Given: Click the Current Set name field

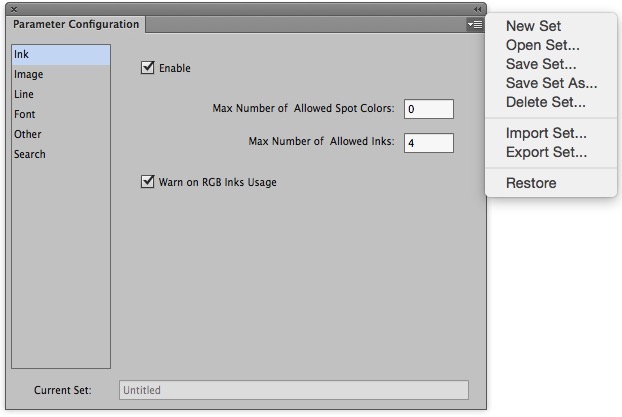Looking at the screenshot, I should (293, 390).
